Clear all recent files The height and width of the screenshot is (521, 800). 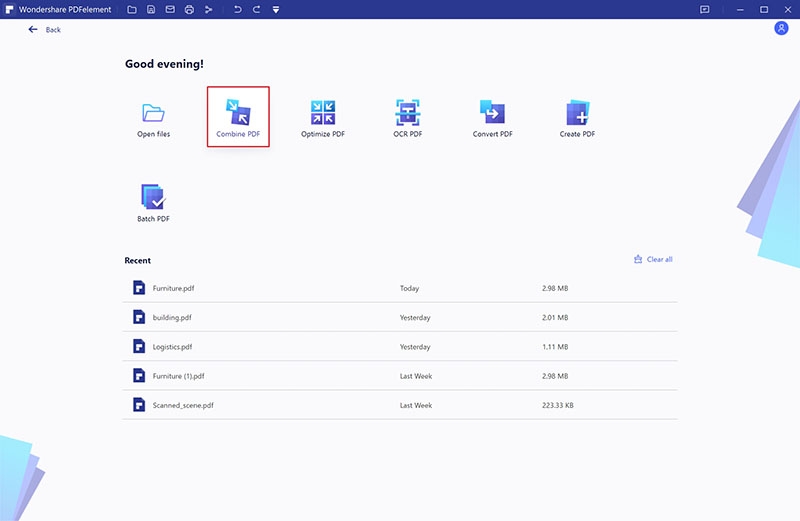tap(653, 259)
